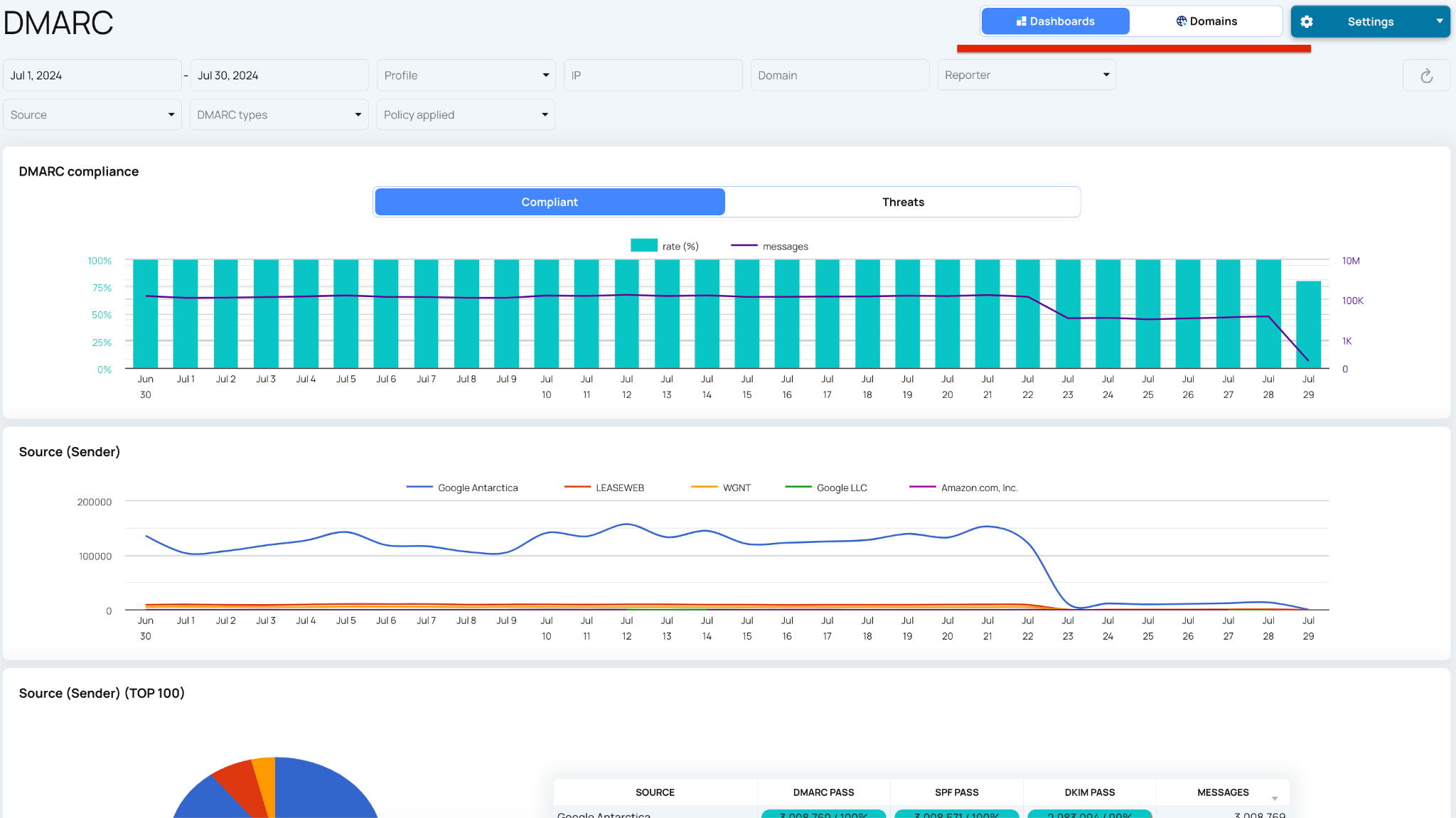Open the Profile dropdown
The height and width of the screenshot is (818, 1456).
[x=466, y=75]
